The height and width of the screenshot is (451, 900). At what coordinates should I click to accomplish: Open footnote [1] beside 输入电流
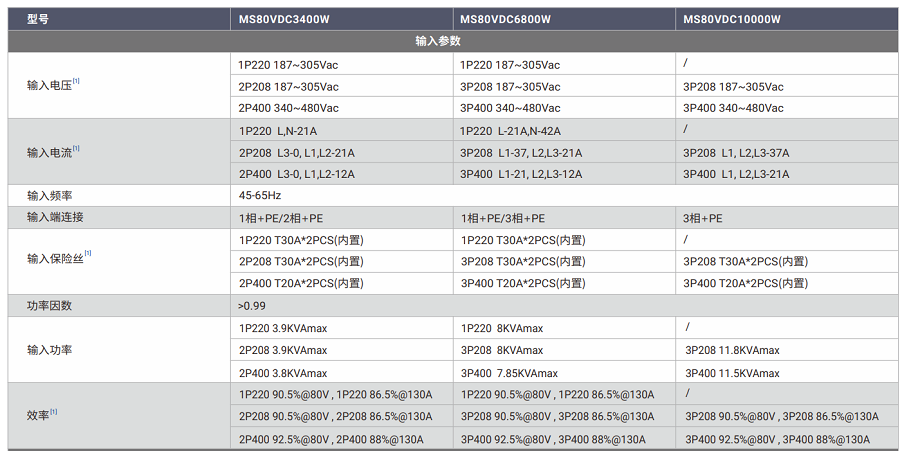click(x=76, y=149)
